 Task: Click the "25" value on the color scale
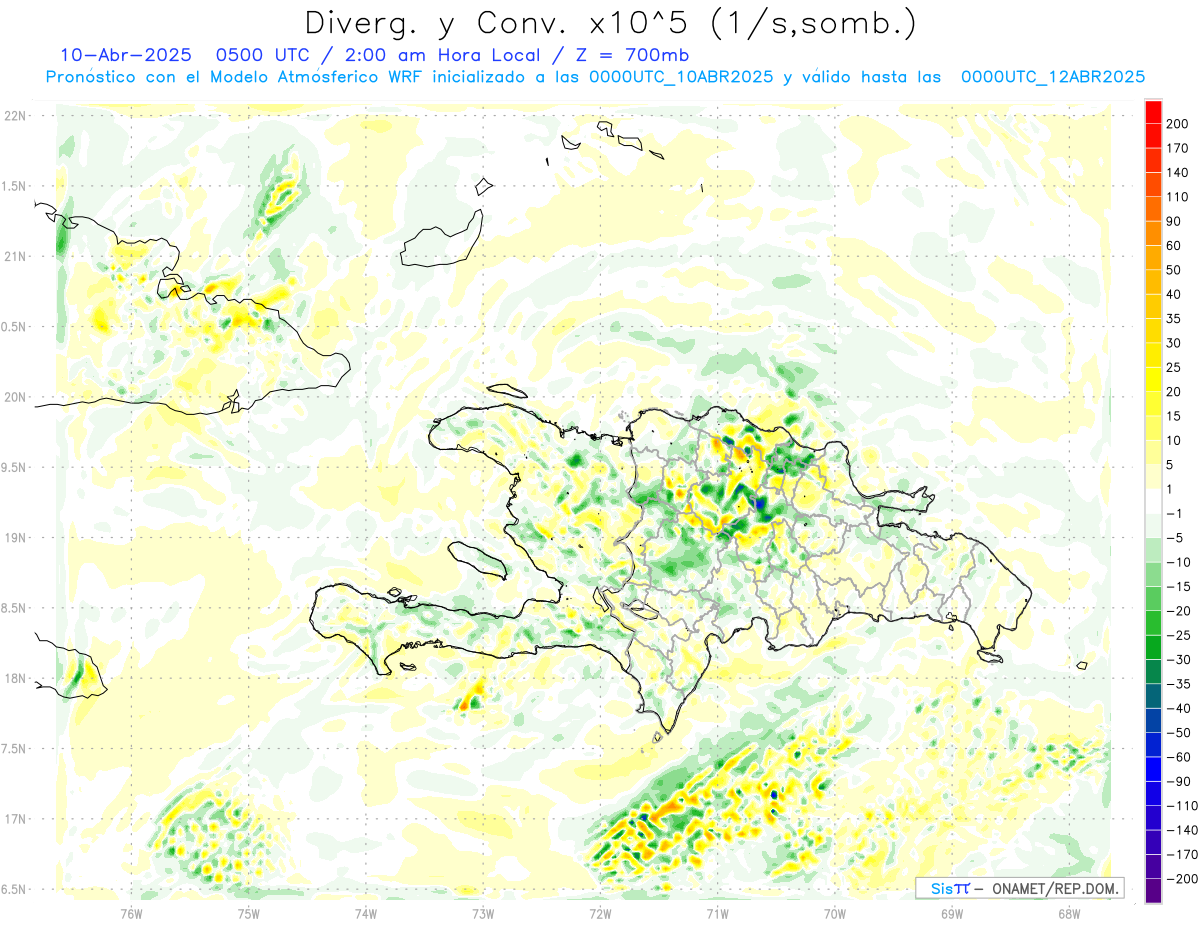[1174, 367]
